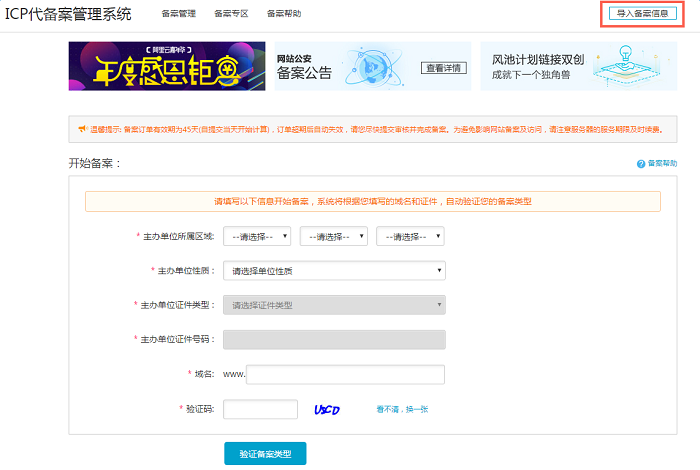700x470 pixels.
Task: Click the orange megaphone notice icon
Action: pos(82,130)
